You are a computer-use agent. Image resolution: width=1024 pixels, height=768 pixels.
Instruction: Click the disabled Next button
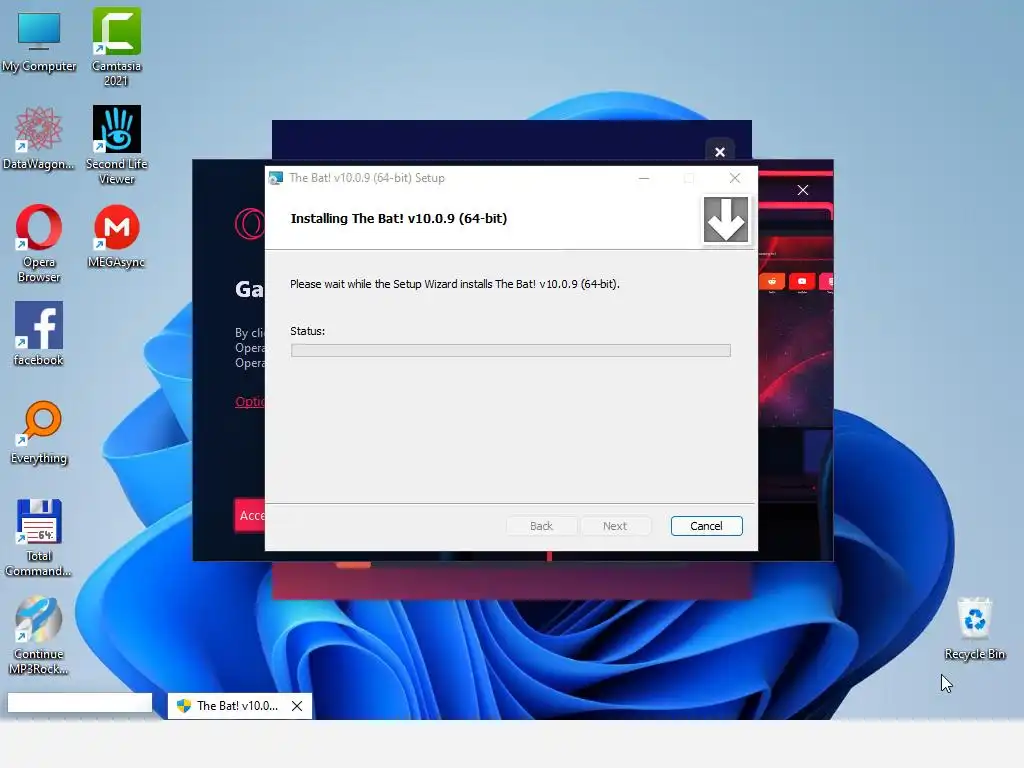coord(615,526)
